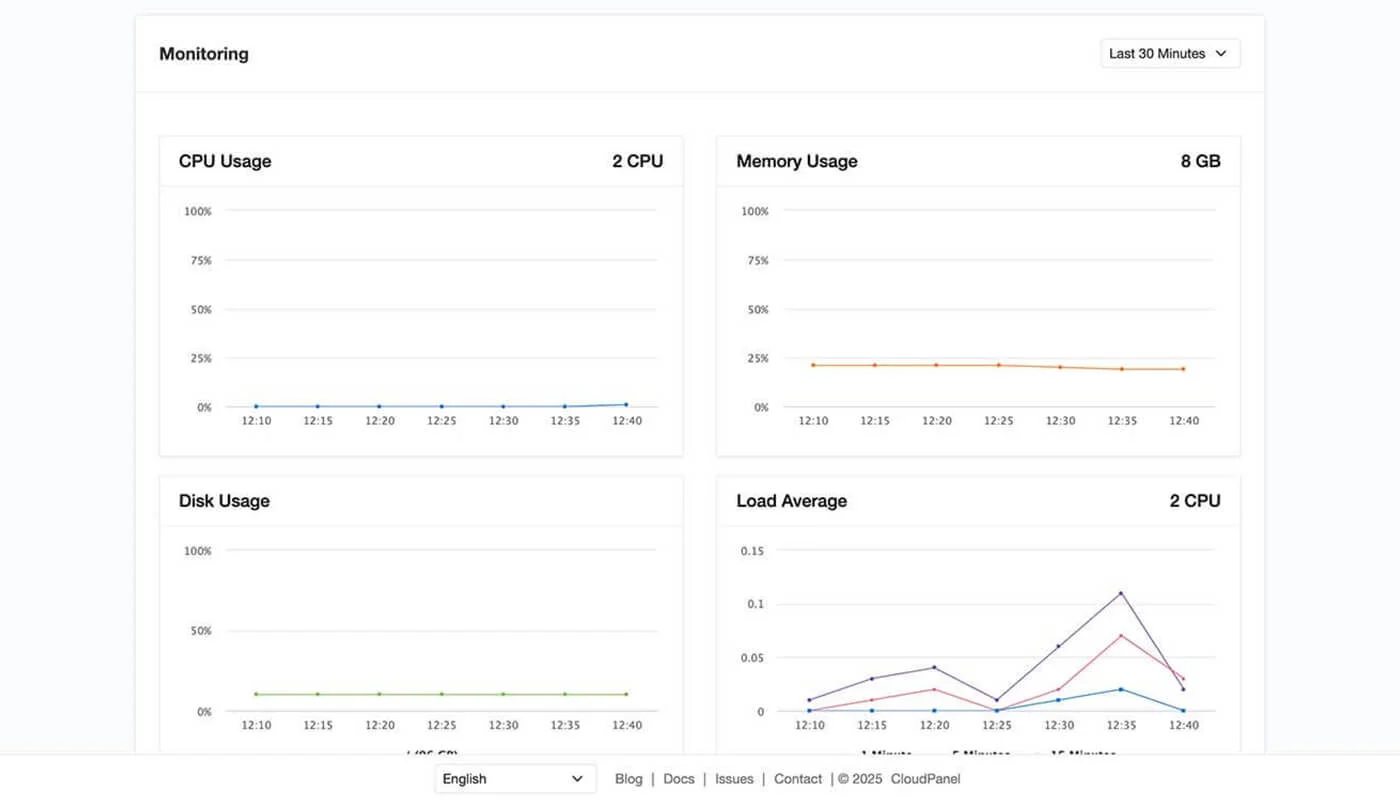This screenshot has height=800, width=1400.
Task: Expand the English language selector
Action: click(x=514, y=779)
